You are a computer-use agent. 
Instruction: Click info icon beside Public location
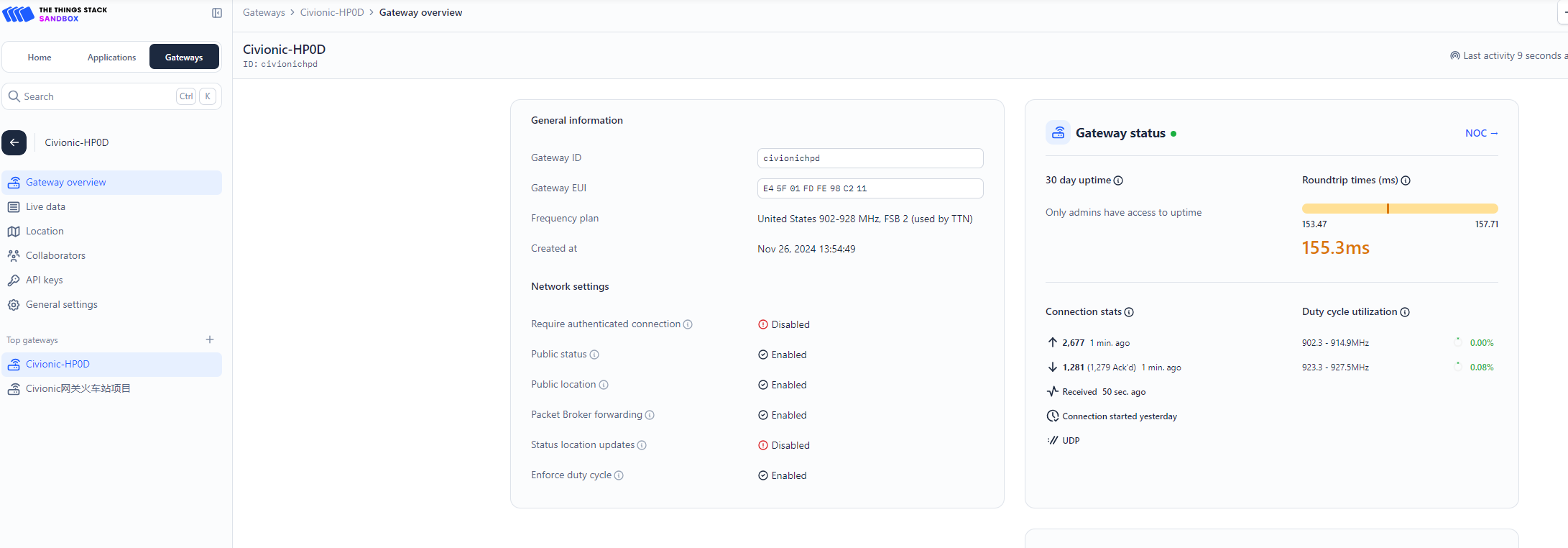pyautogui.click(x=604, y=385)
